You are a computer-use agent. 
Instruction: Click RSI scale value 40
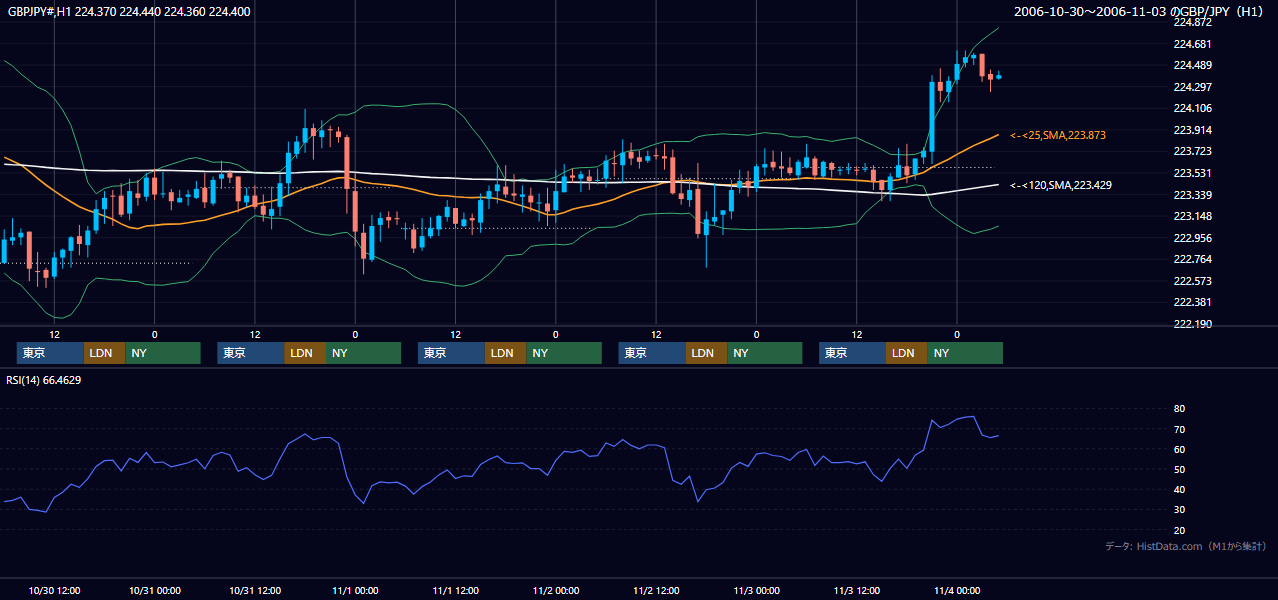(x=1179, y=489)
